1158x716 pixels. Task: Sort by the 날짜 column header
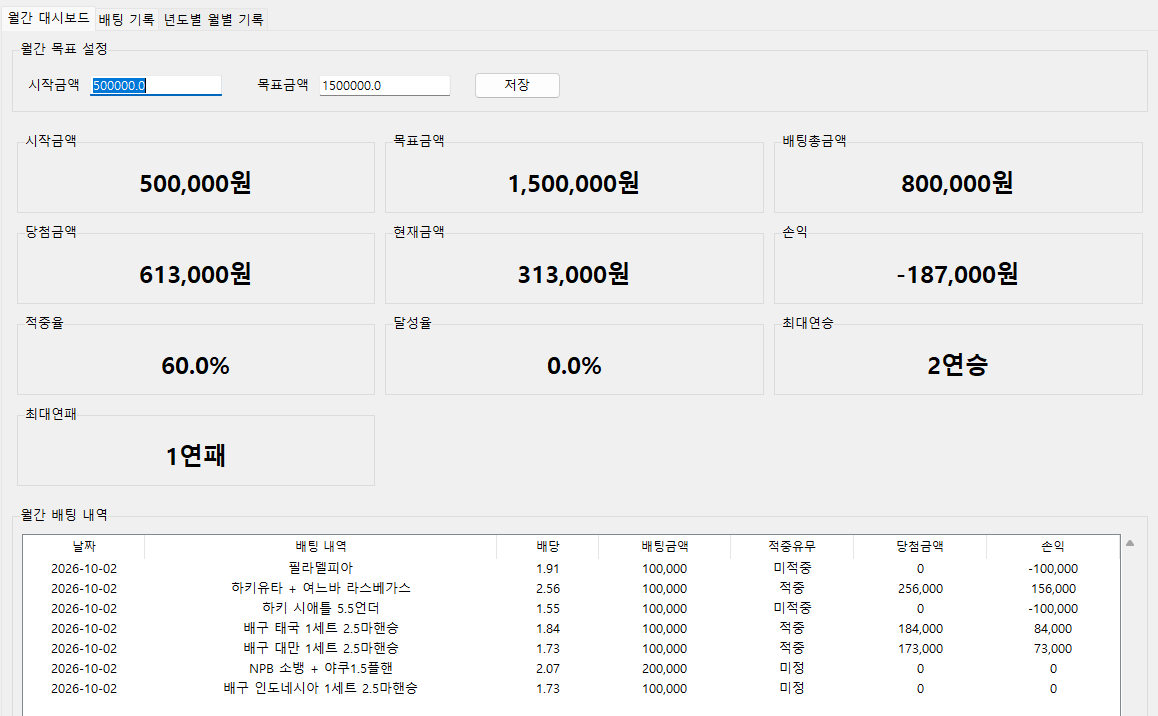click(x=84, y=546)
